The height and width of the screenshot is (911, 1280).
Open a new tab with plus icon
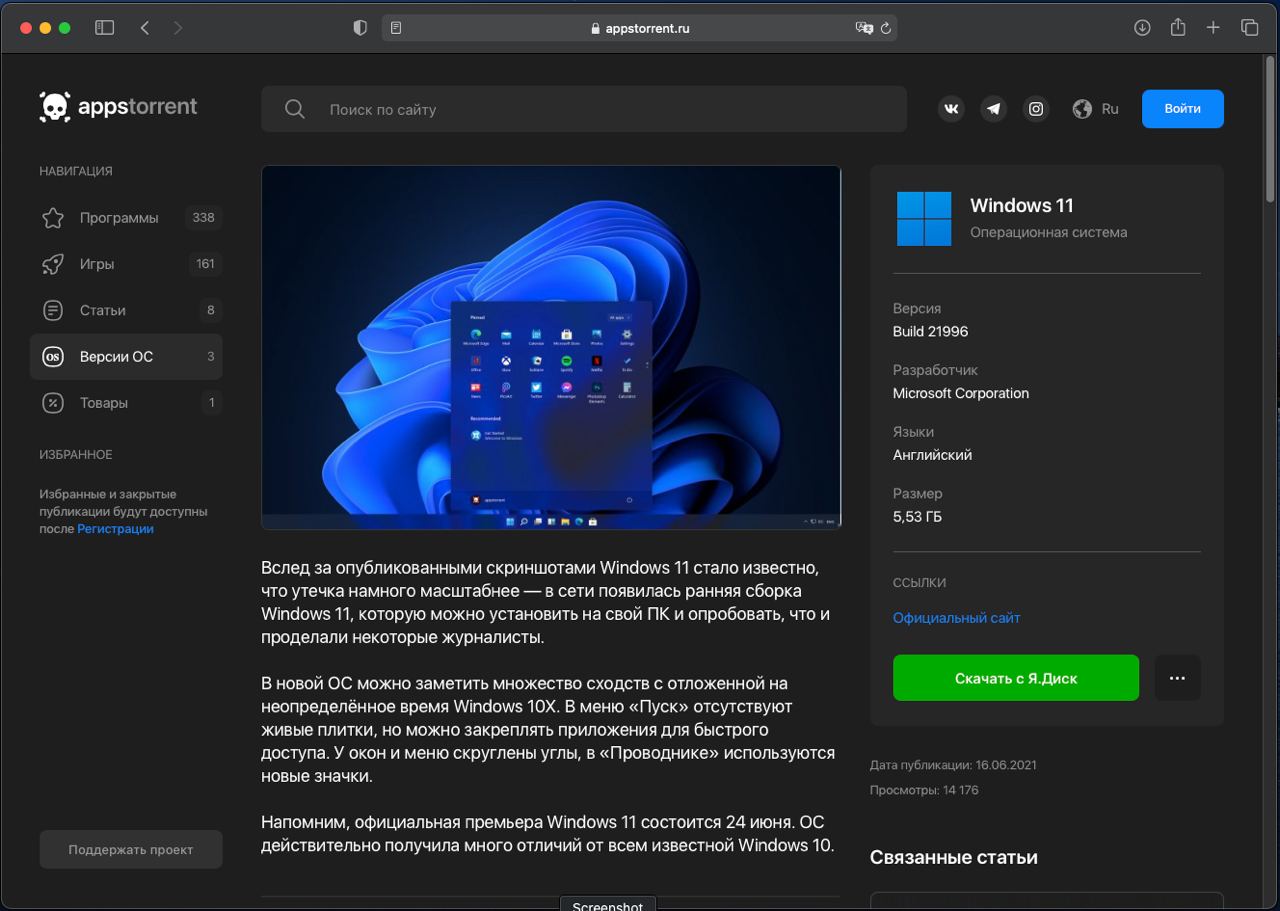tap(1213, 28)
